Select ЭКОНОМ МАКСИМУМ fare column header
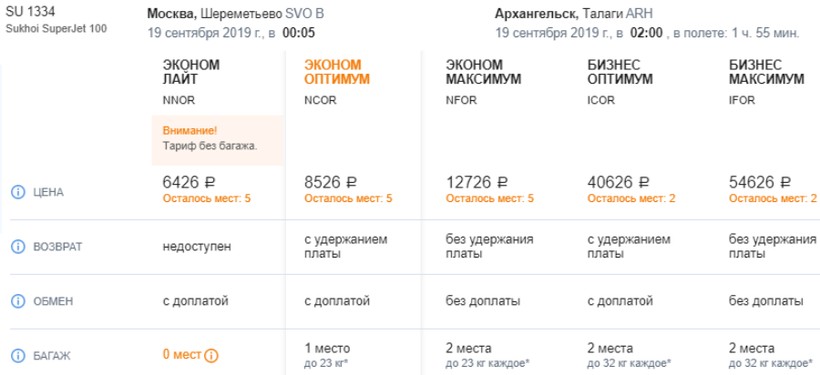This screenshot has width=820, height=375. (x=483, y=72)
